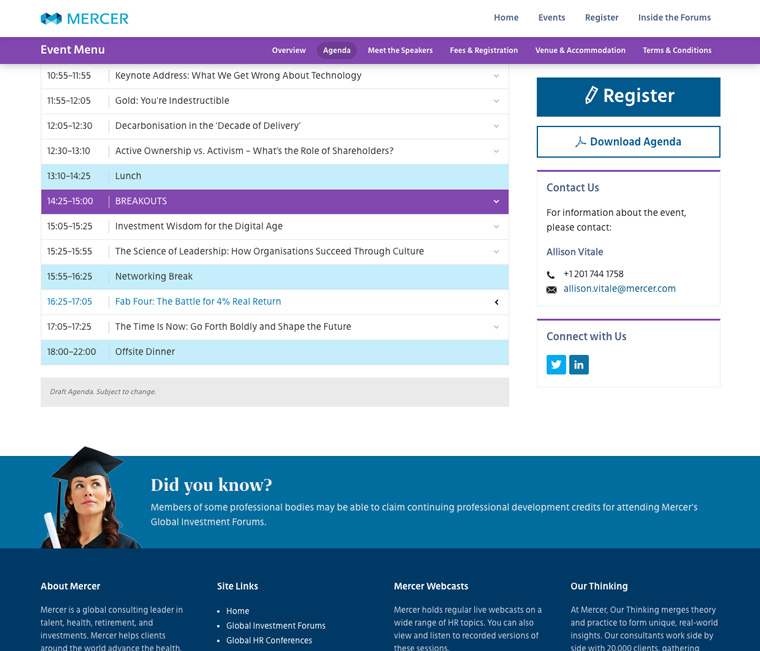Expand Keynote Address session chevron

point(496,76)
